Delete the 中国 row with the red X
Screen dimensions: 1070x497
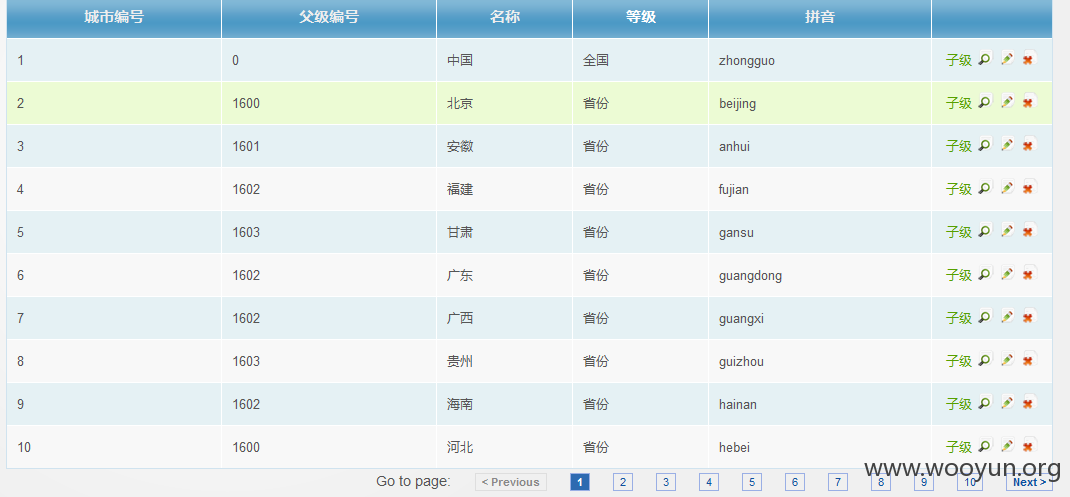1028,59
